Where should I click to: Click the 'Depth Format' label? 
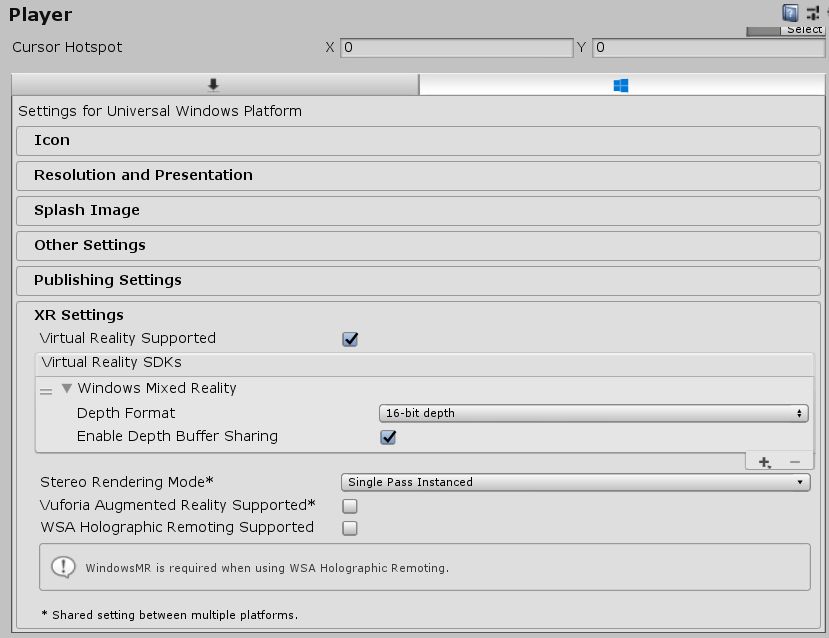pos(126,413)
